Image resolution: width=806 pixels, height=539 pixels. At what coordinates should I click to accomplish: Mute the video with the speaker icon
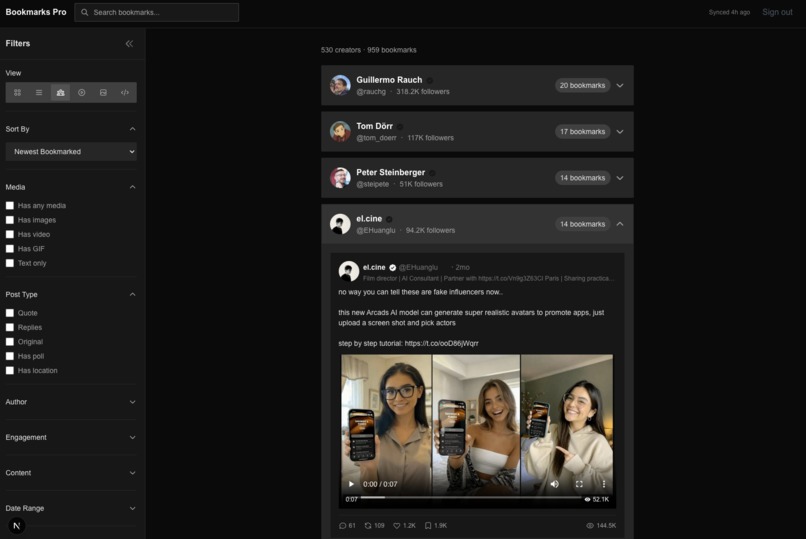tap(554, 484)
